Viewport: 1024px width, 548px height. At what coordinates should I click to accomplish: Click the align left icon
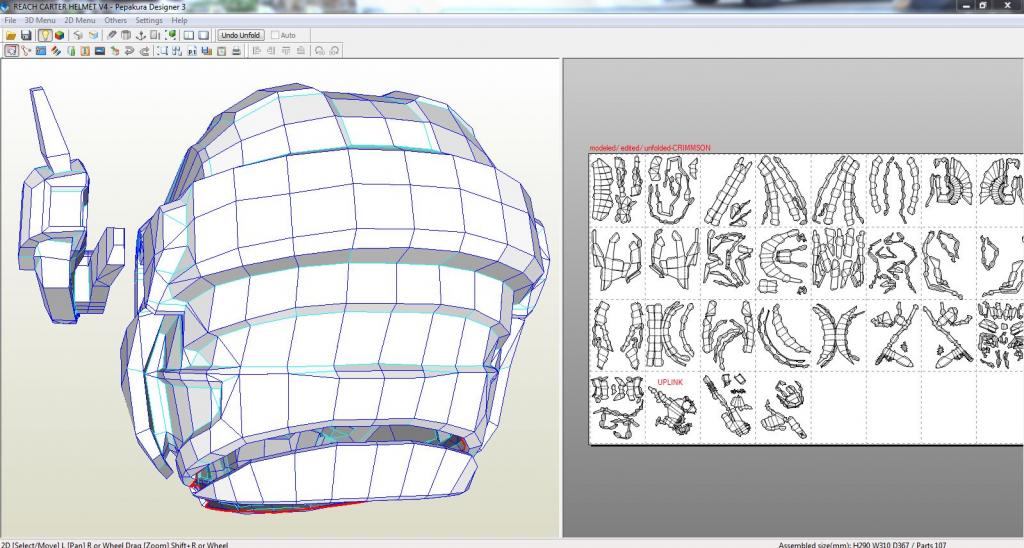pos(256,50)
